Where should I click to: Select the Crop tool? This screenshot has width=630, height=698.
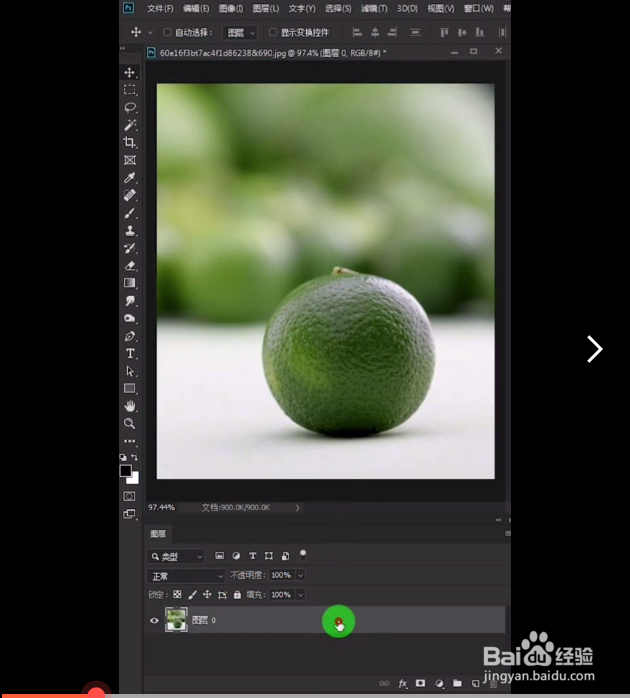[130, 142]
